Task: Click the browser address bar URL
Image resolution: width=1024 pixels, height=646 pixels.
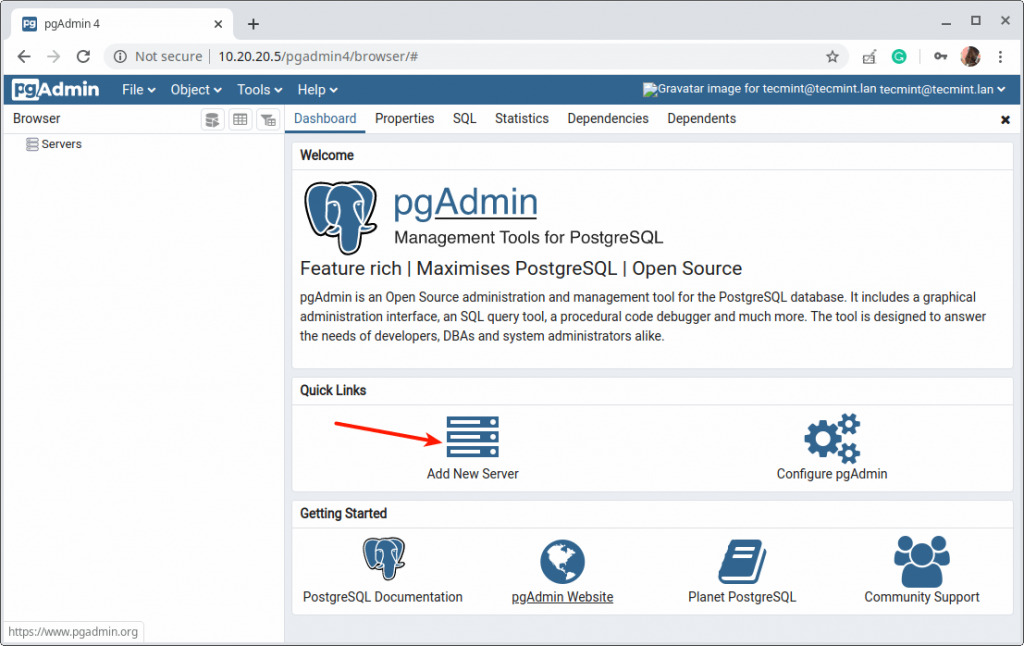Action: click(x=318, y=57)
